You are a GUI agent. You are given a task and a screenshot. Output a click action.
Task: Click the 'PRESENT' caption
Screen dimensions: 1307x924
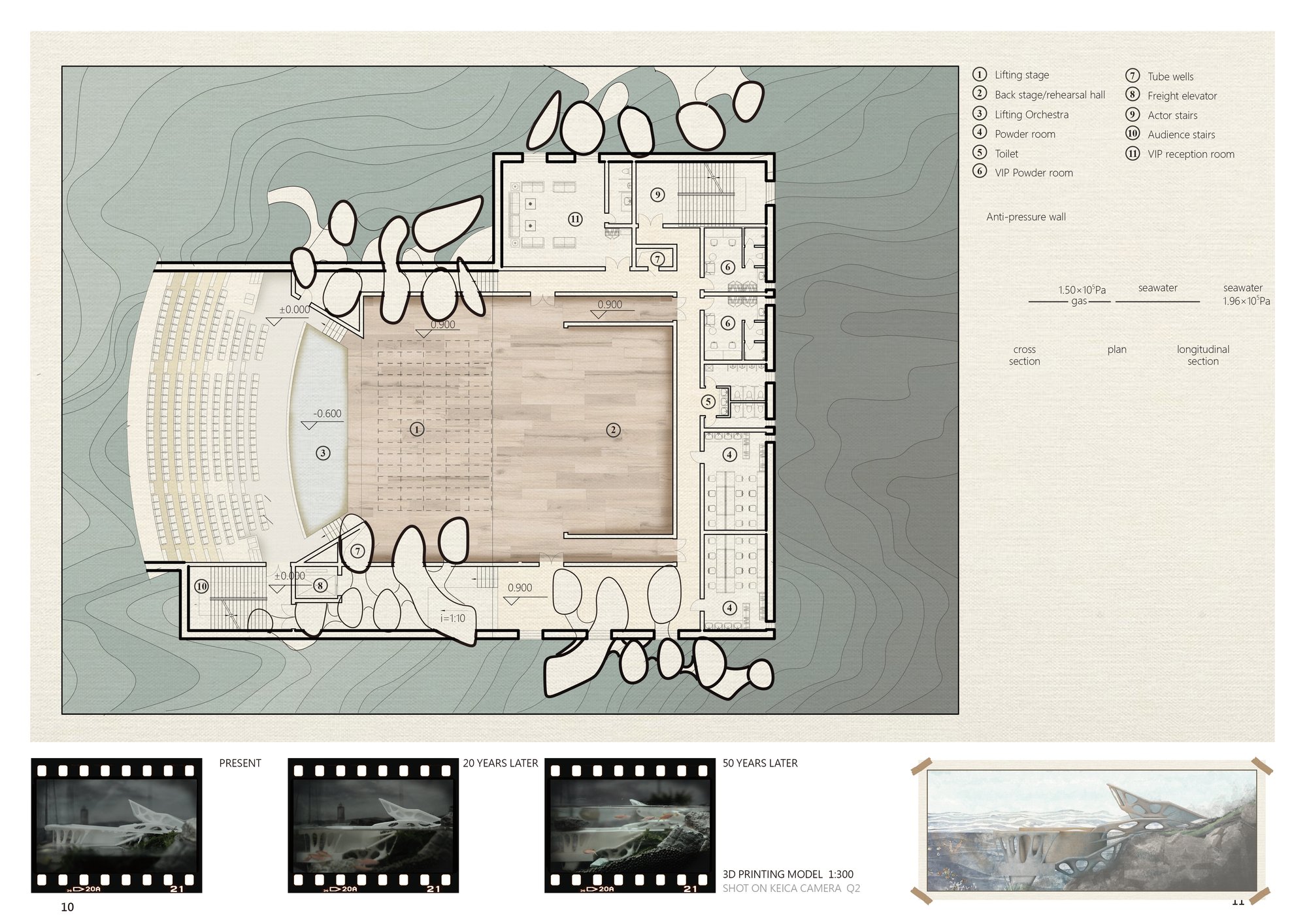(240, 763)
